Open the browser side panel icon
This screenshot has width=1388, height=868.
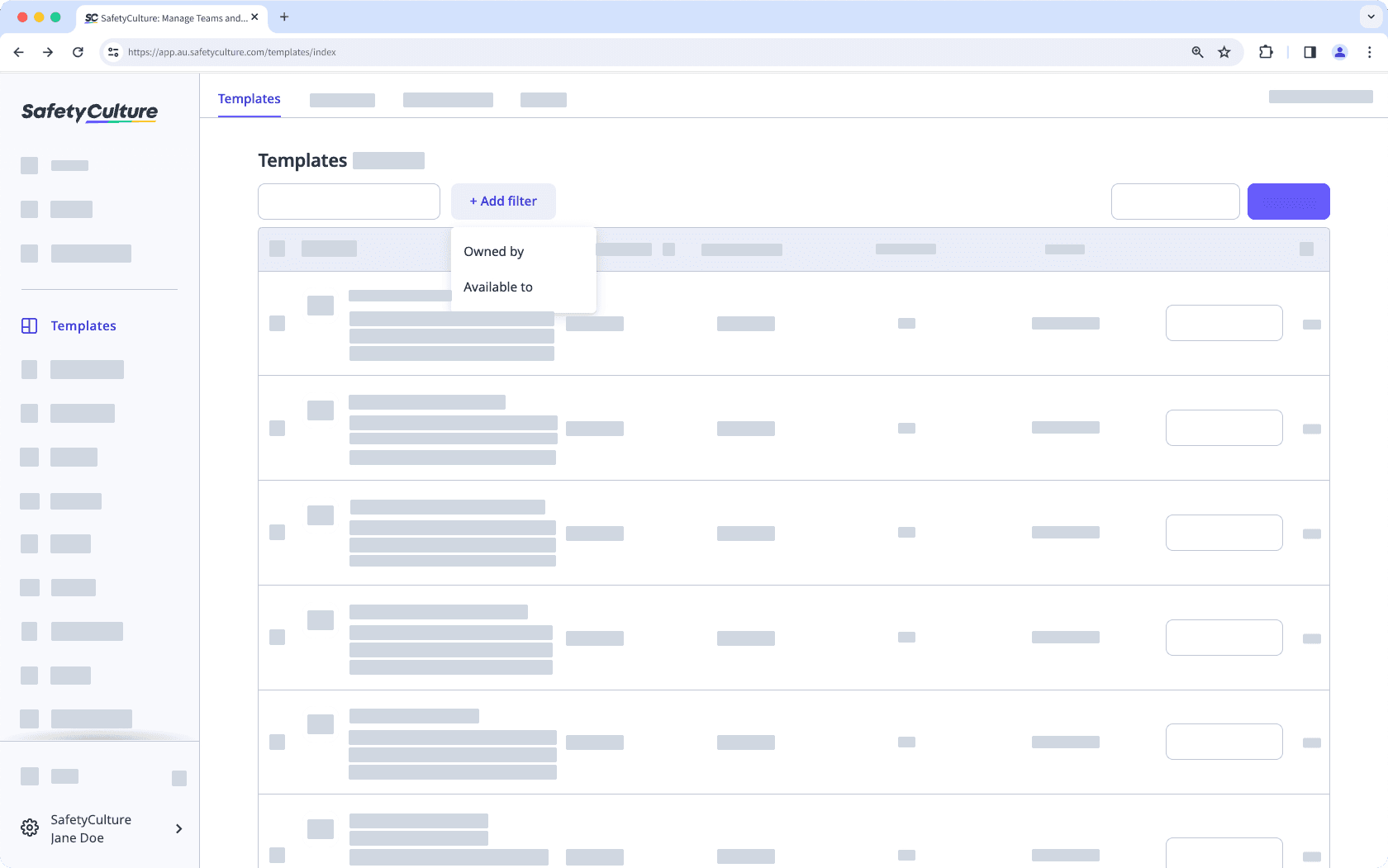1310,51
